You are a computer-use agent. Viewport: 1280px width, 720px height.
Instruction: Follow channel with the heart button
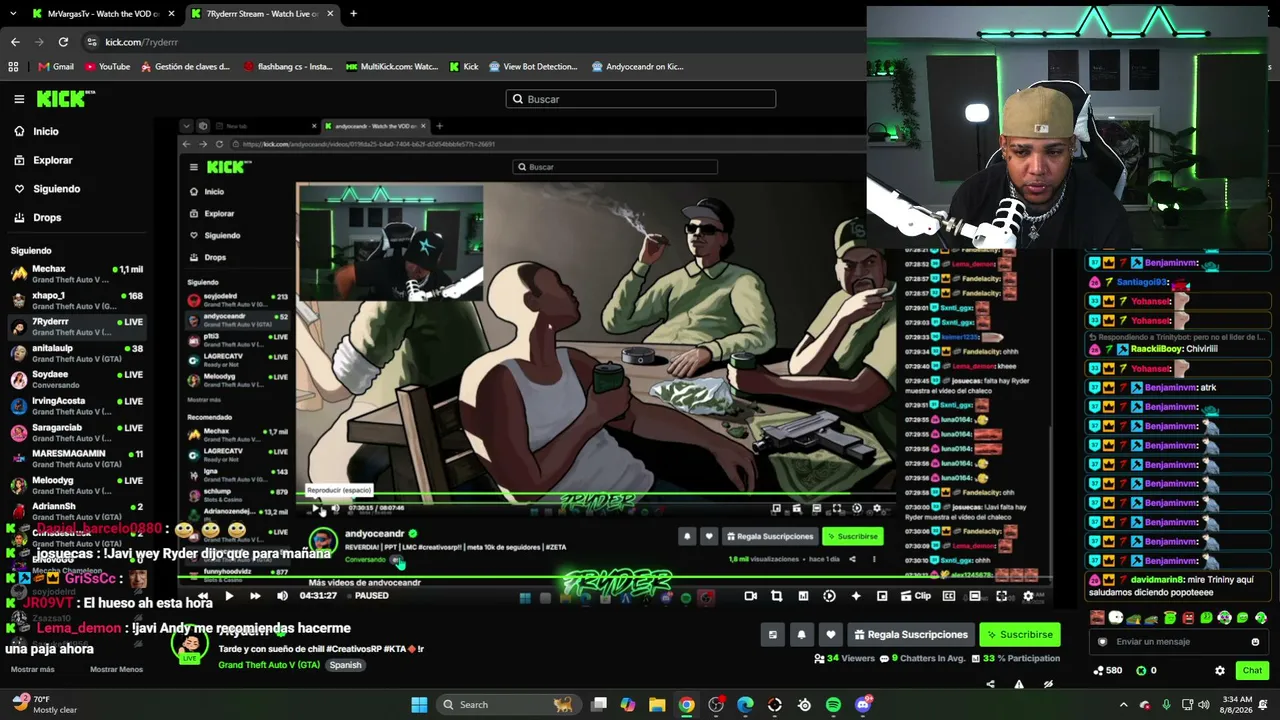coord(830,635)
